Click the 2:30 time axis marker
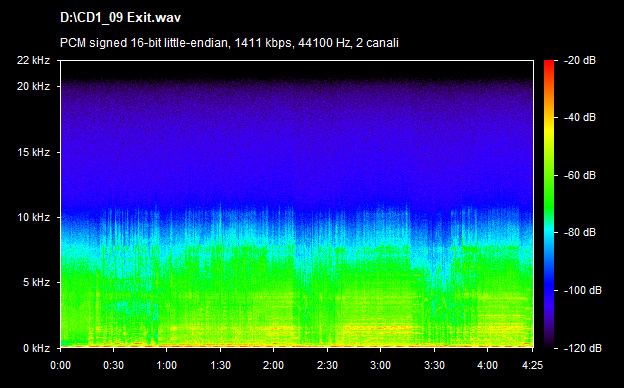This screenshot has height=388, width=624. pos(327,365)
